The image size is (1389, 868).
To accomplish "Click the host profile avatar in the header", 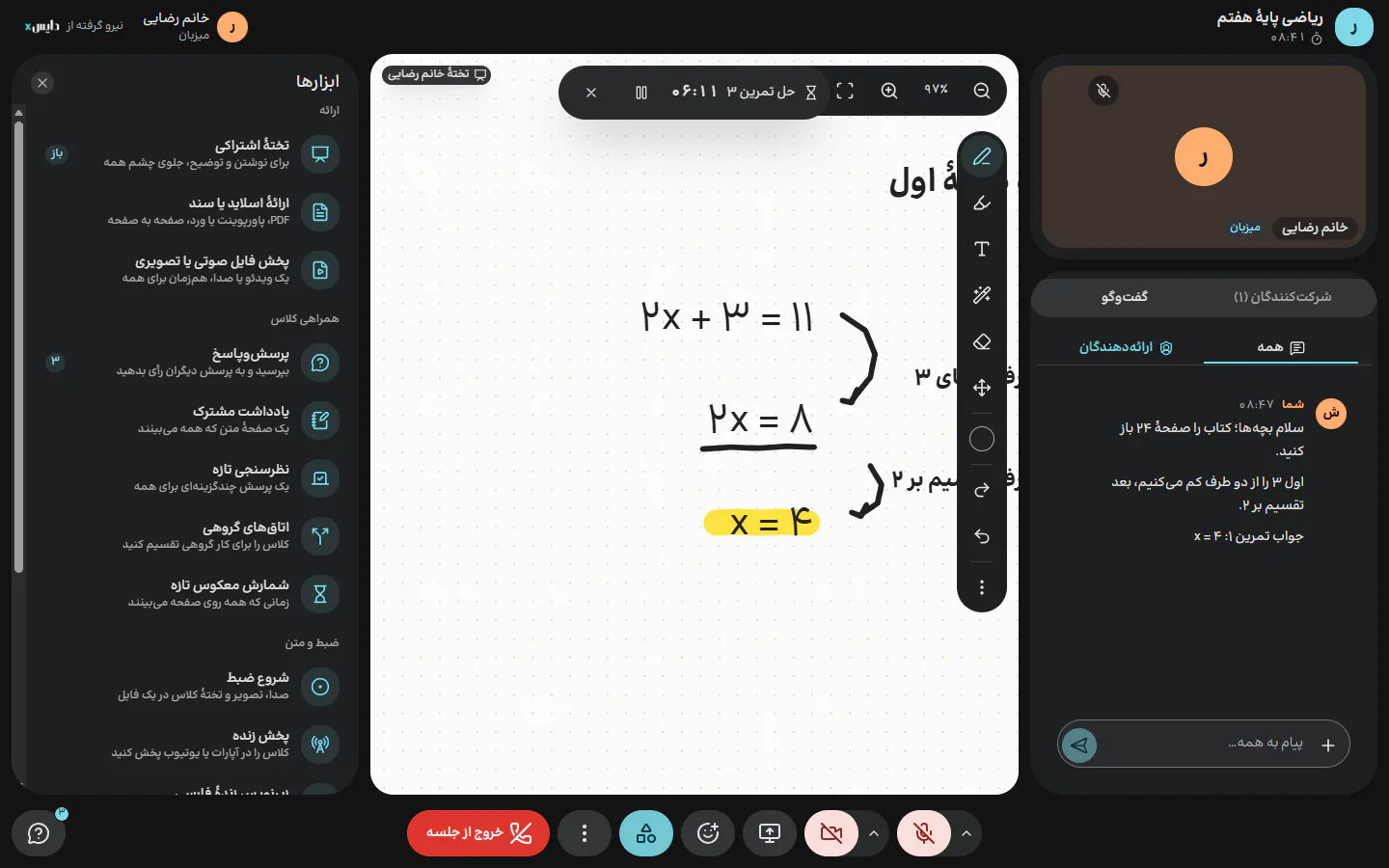I will pos(232,27).
